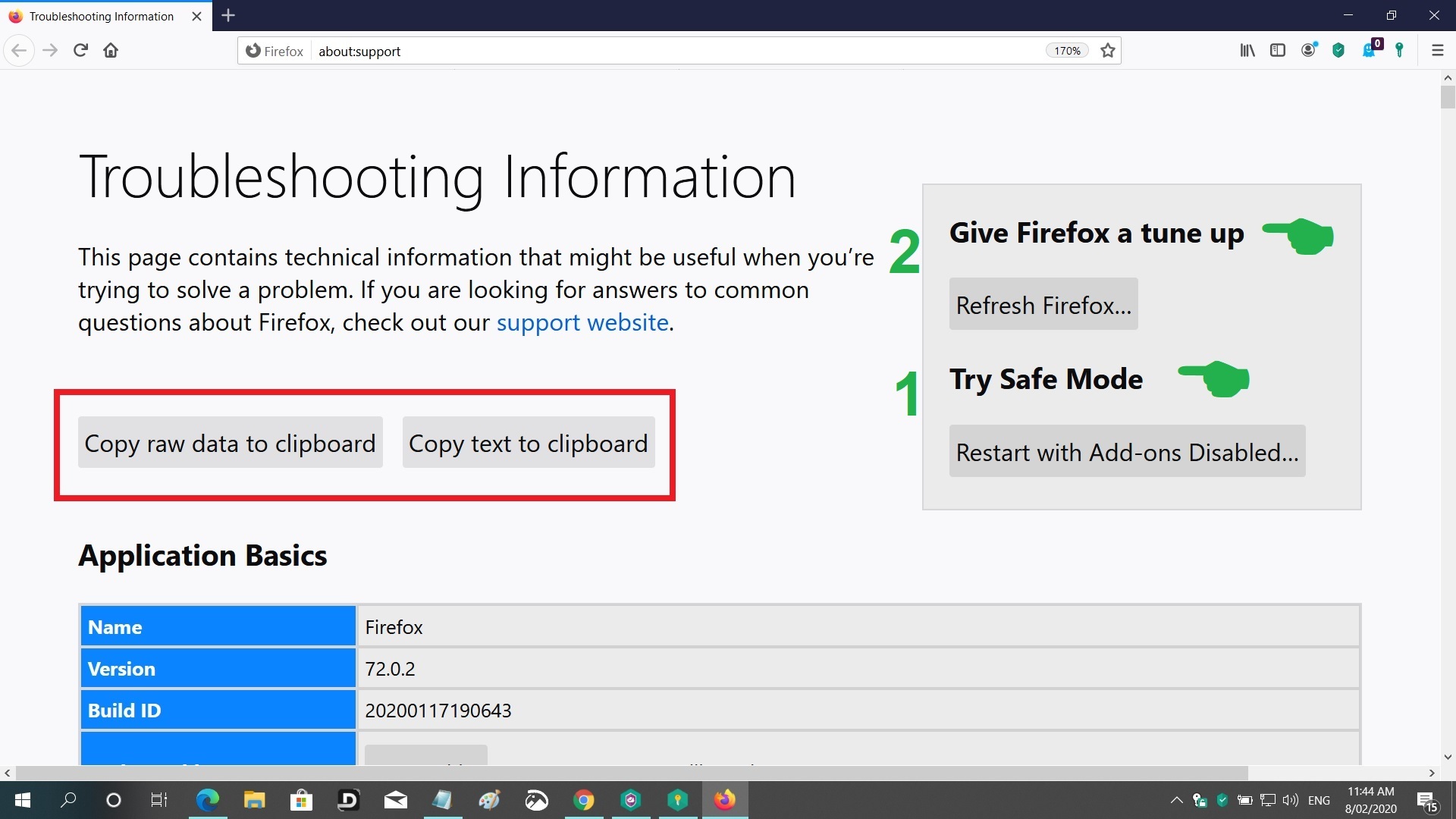Image resolution: width=1456 pixels, height=819 pixels.
Task: Open the Photos app with white mountain icon
Action: pos(536,800)
